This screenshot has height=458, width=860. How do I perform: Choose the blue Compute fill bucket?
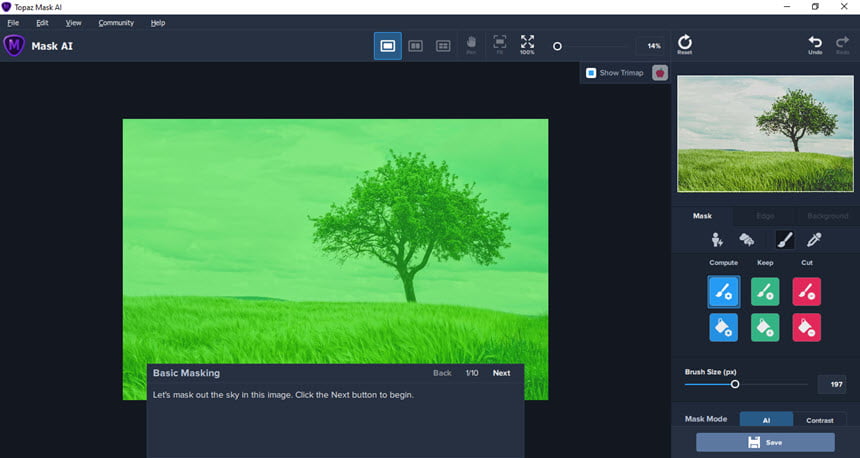click(723, 327)
